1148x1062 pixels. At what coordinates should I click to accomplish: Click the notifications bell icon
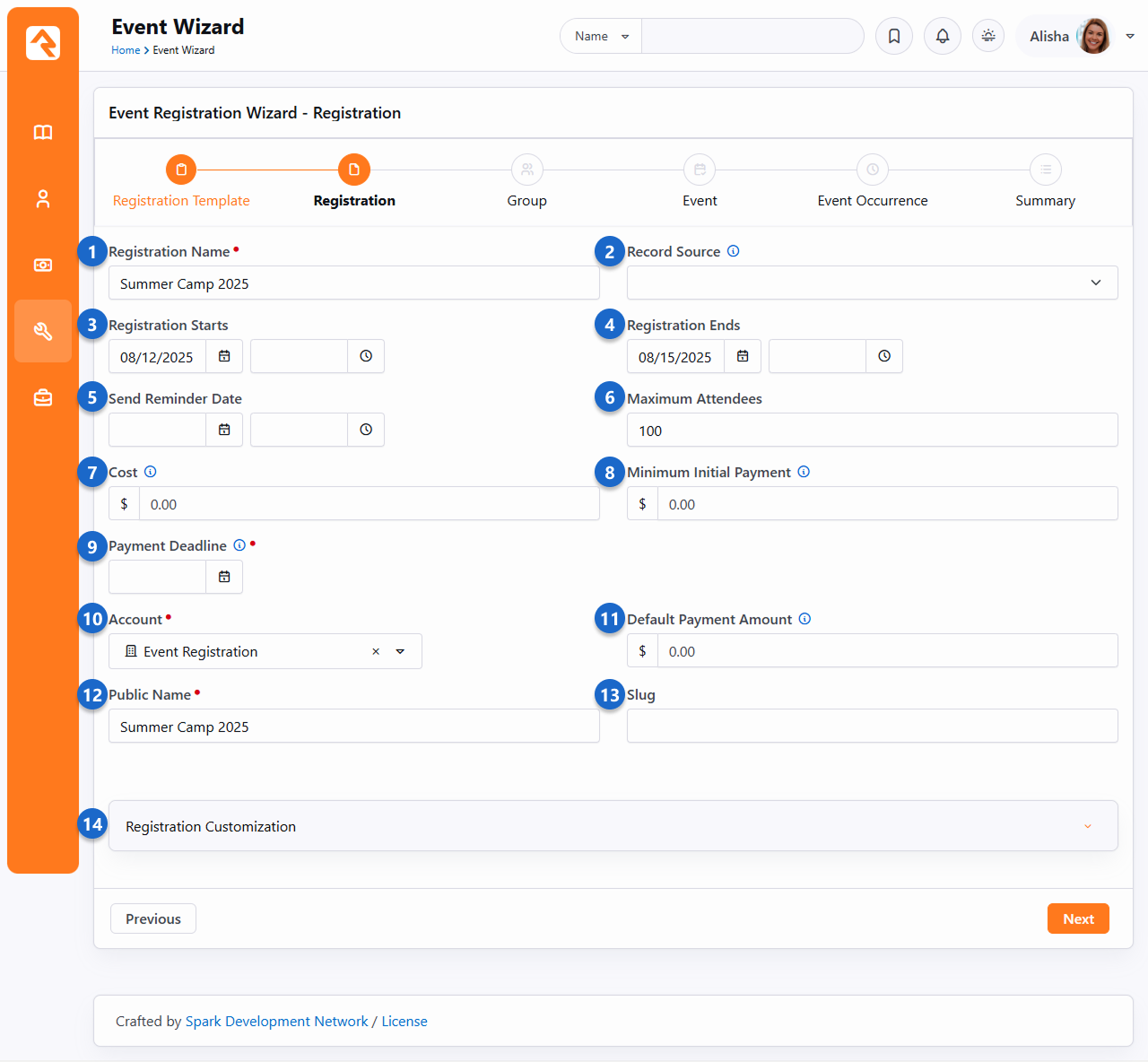click(943, 36)
